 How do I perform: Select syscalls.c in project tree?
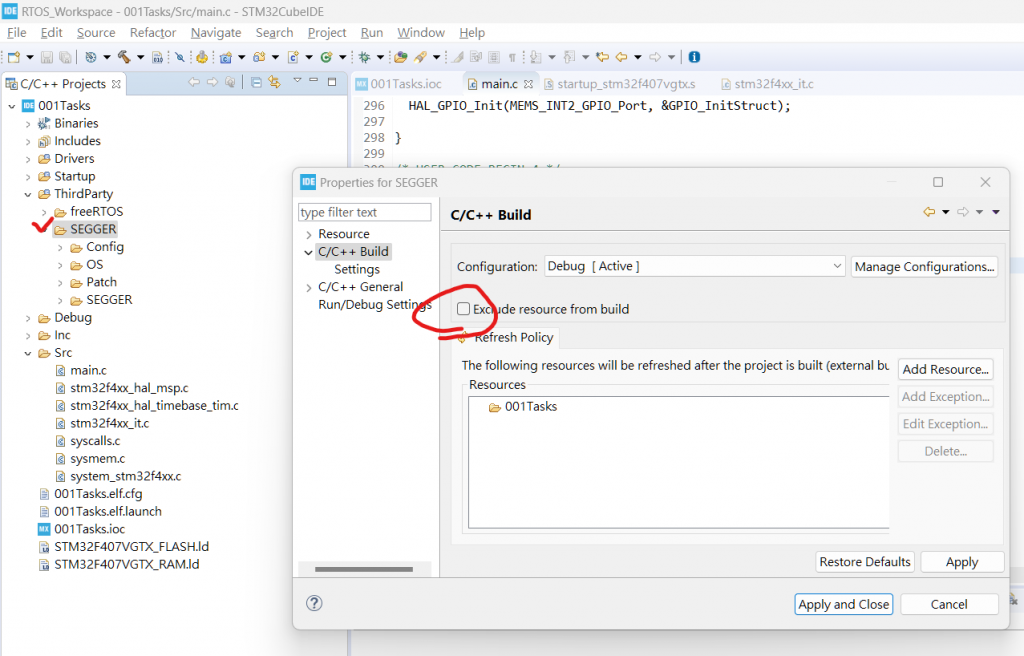95,441
